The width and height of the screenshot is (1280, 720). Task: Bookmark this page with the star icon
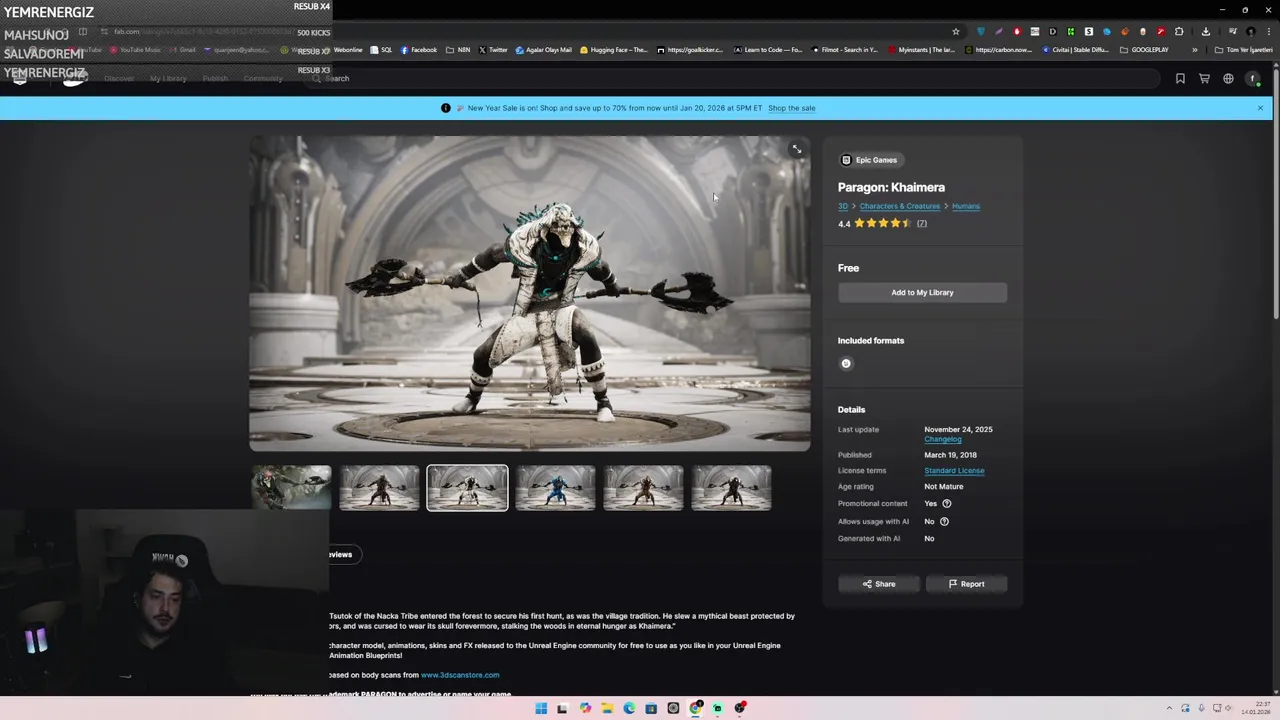click(x=956, y=32)
